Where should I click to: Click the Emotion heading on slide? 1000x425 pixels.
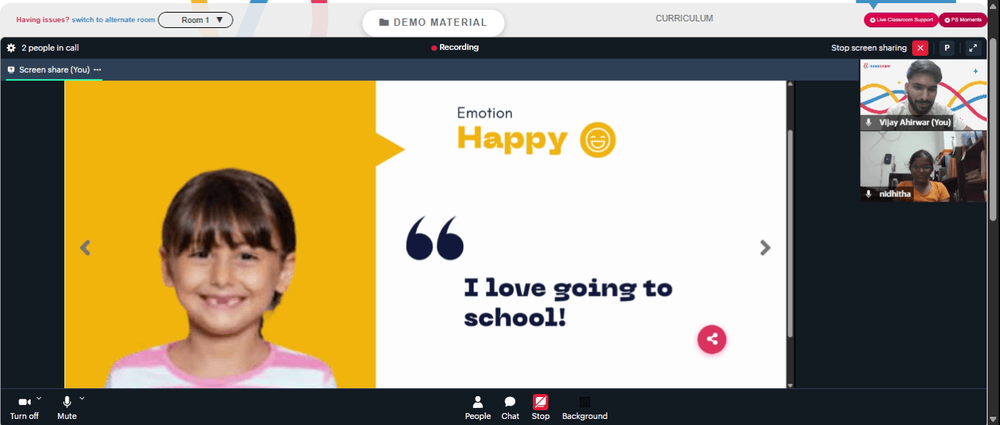485,113
